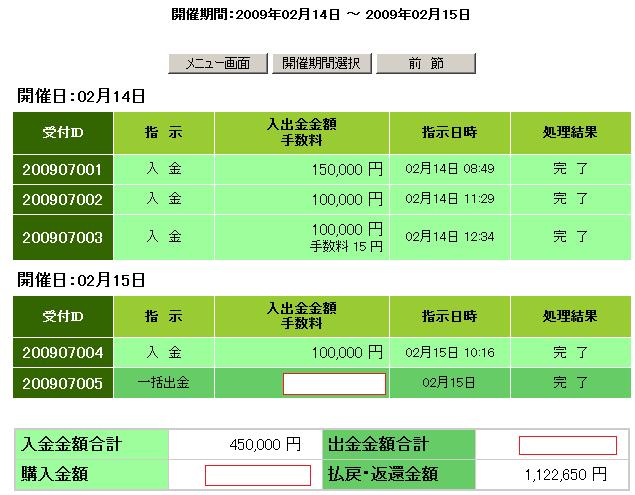This screenshot has height=495, width=635.
Task: Click the 払戻・返還金額 label
Action: pos(383,474)
